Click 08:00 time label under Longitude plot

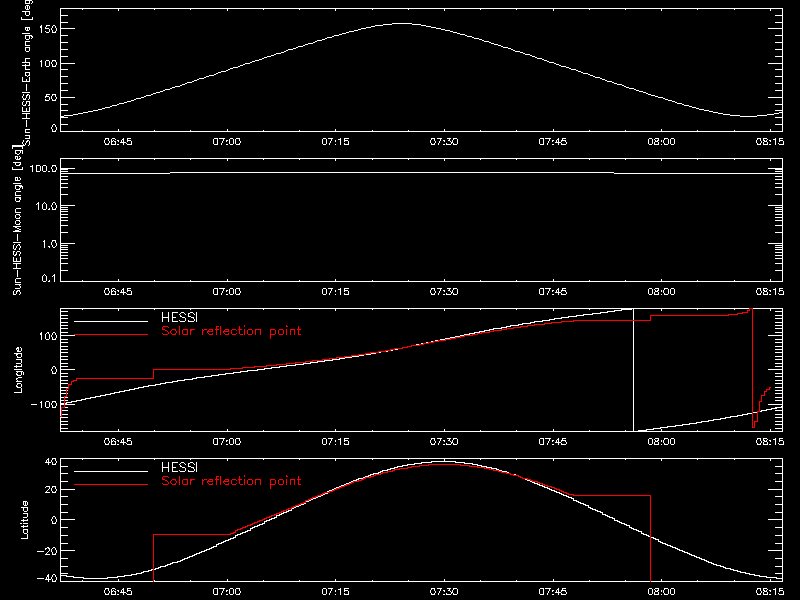[661, 442]
